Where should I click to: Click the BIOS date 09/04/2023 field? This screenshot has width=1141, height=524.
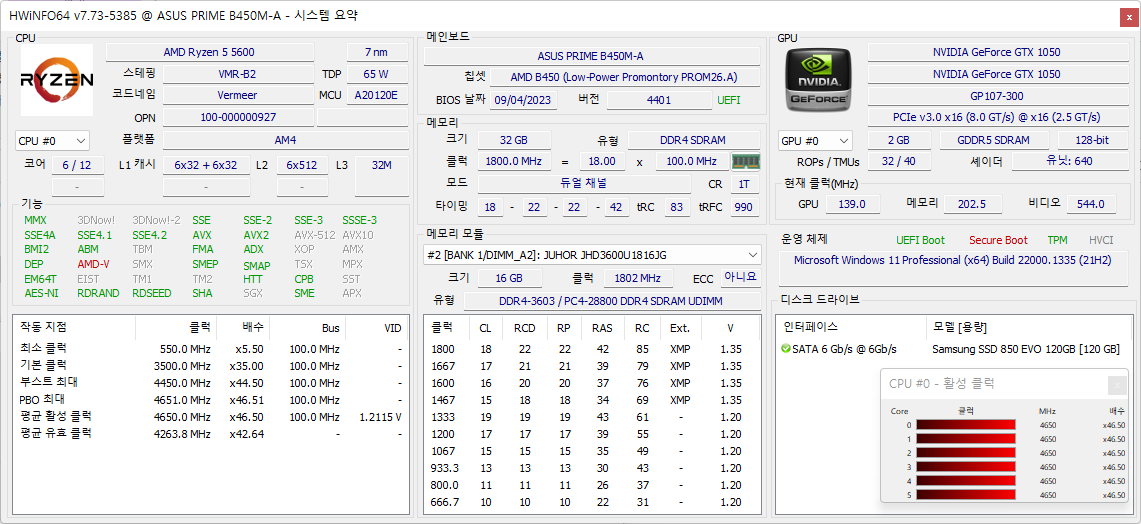[524, 100]
